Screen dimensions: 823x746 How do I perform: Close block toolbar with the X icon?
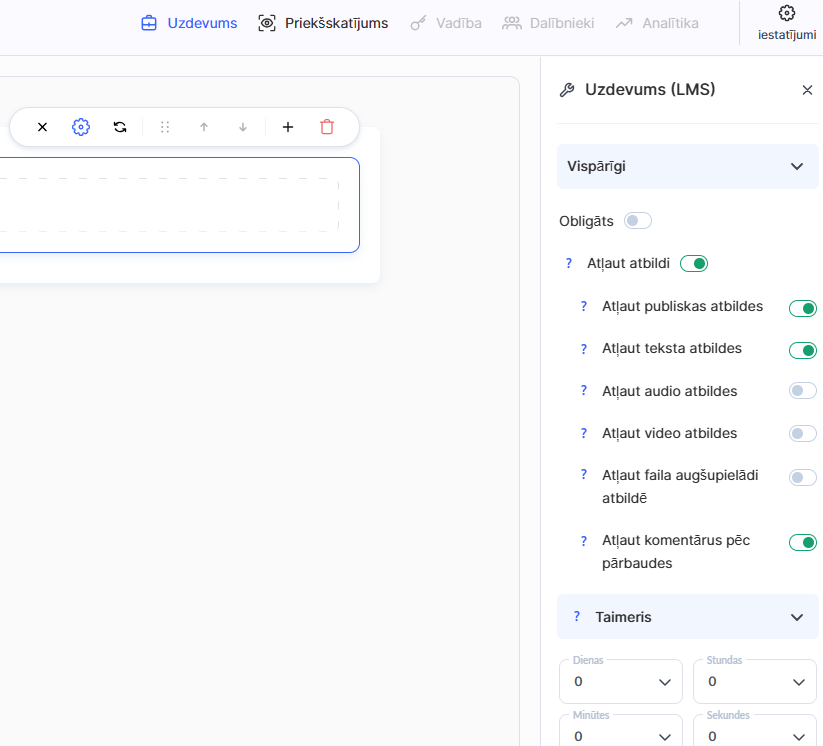tap(42, 127)
